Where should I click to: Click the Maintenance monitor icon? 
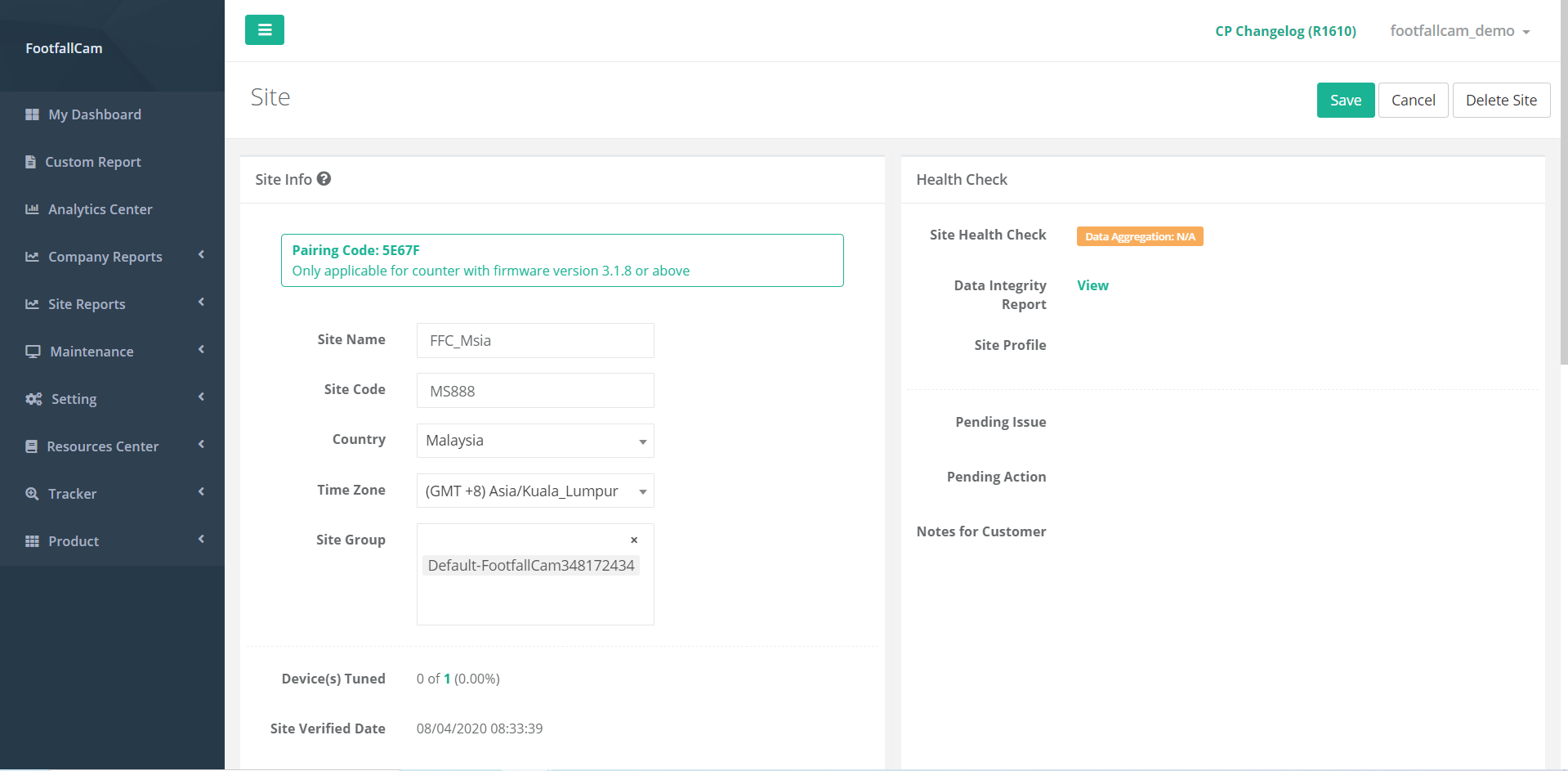coord(33,352)
